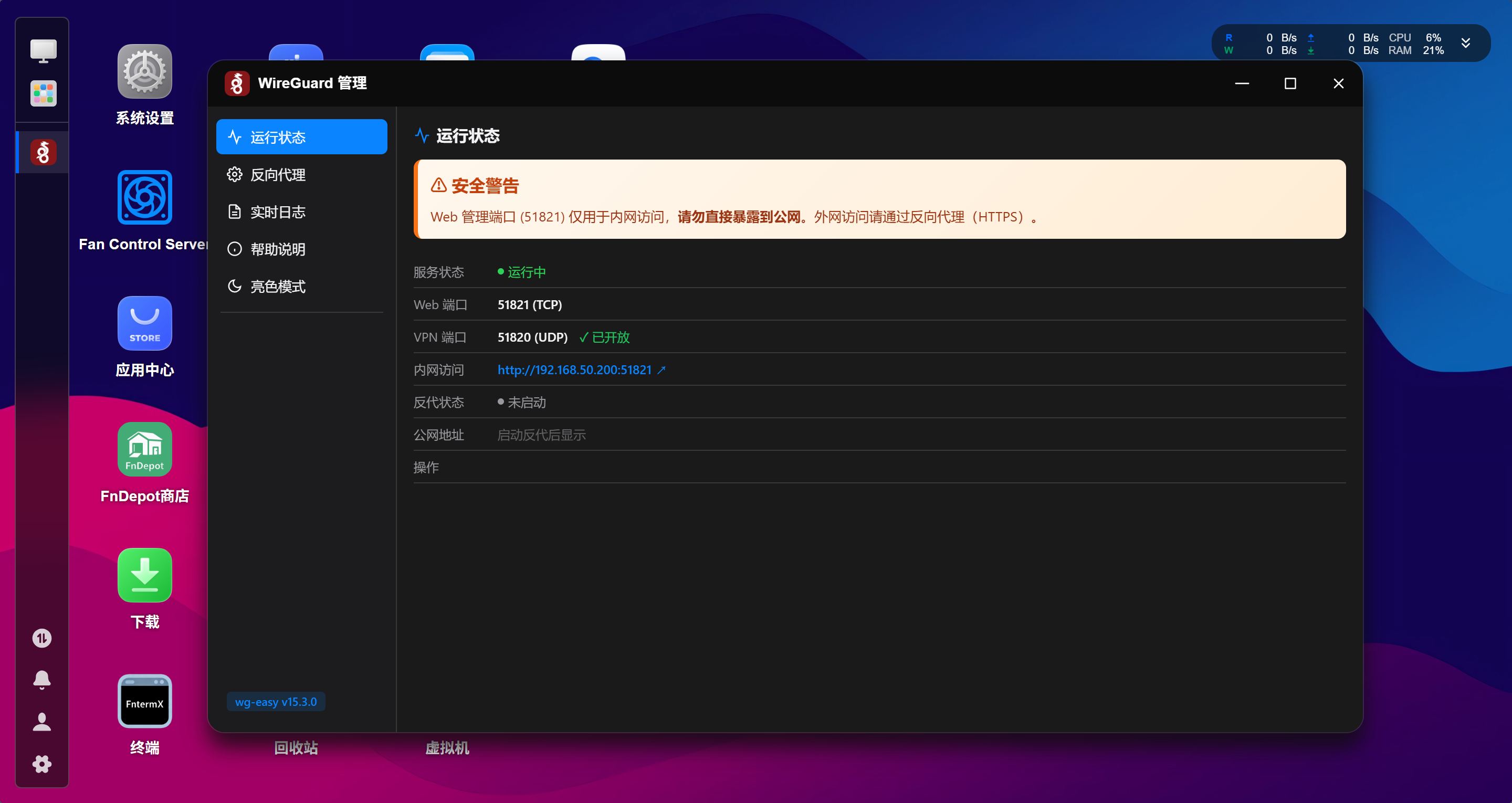Maximize the WireGuard 管理 window

pyautogui.click(x=1290, y=83)
